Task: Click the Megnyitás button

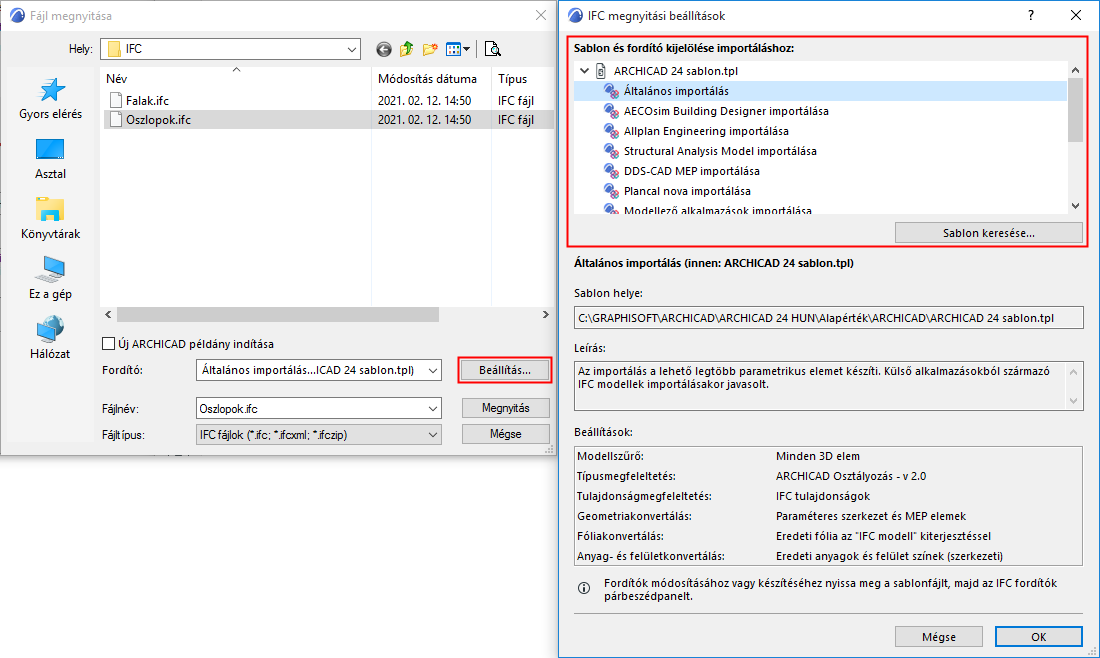Action: click(506, 408)
